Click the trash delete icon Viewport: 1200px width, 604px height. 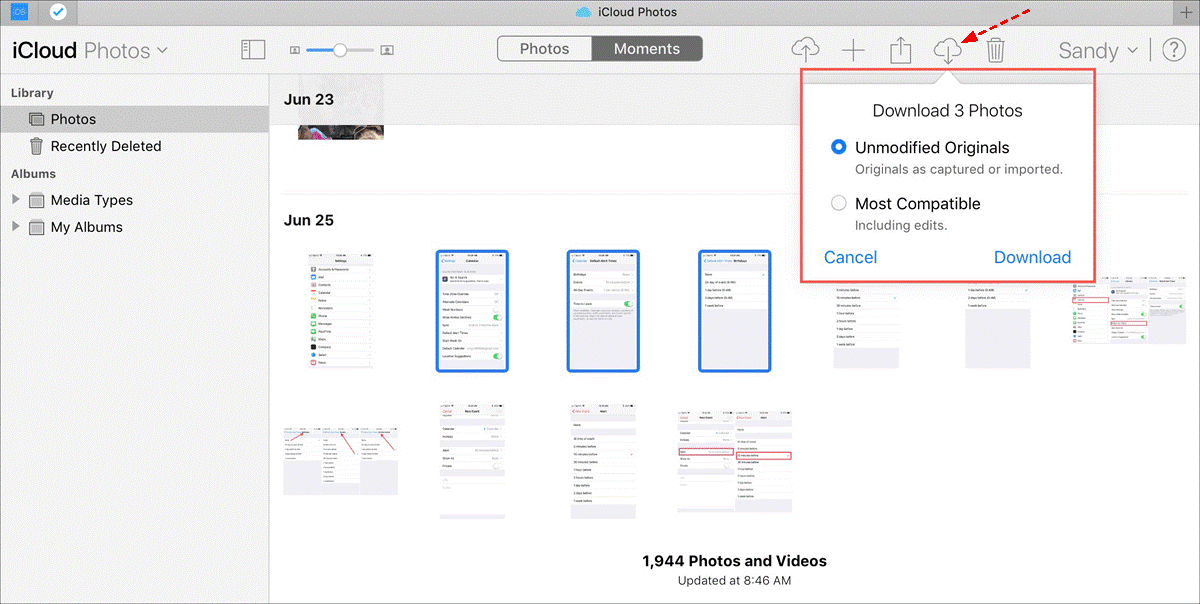[x=995, y=50]
